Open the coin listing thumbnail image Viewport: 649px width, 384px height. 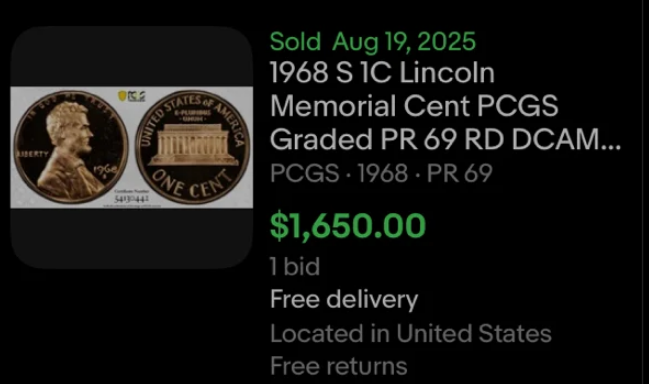tap(132, 147)
